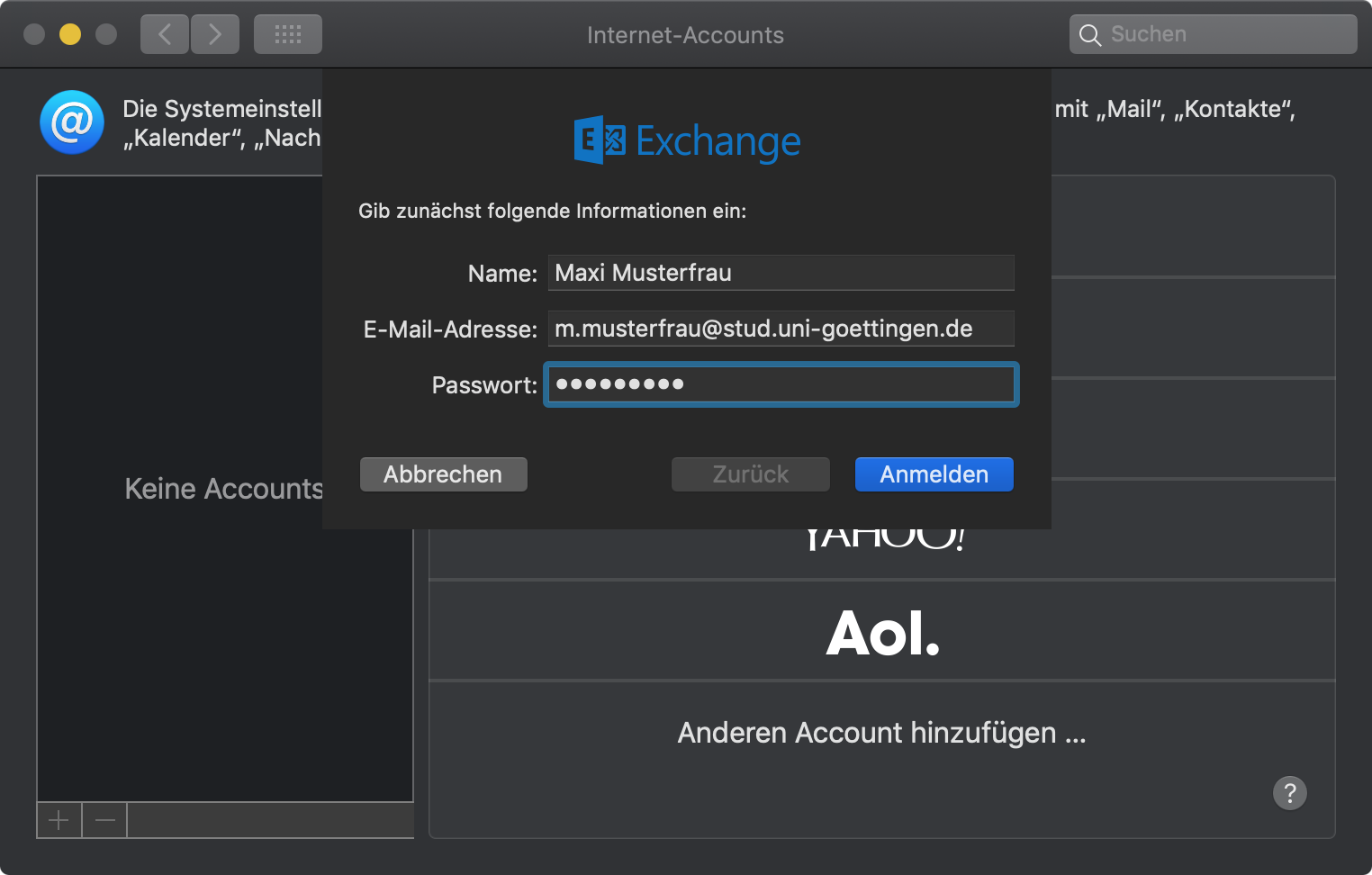Image resolution: width=1372 pixels, height=875 pixels.
Task: Add an account with the plus button
Action: (x=59, y=820)
